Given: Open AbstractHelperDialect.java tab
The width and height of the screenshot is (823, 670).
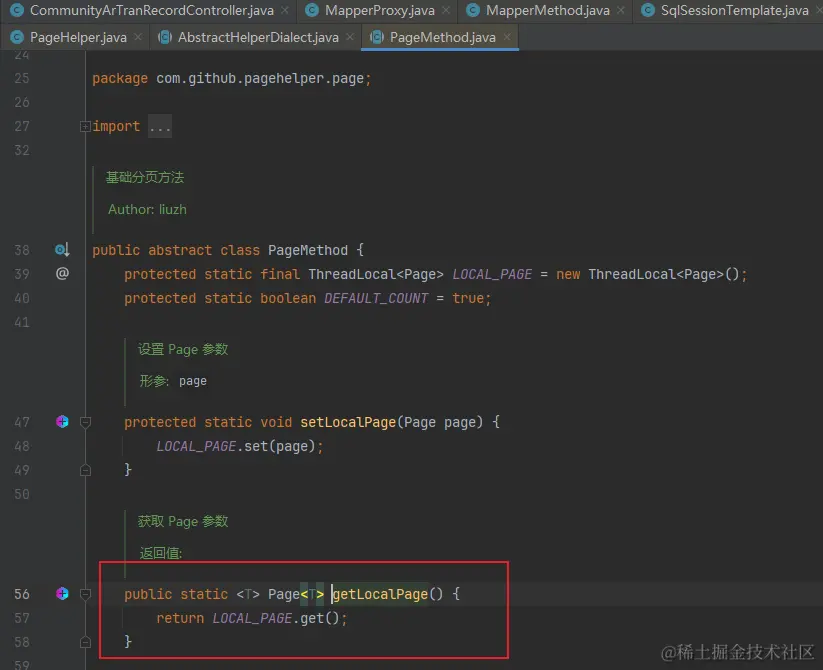Looking at the screenshot, I should (x=258, y=38).
